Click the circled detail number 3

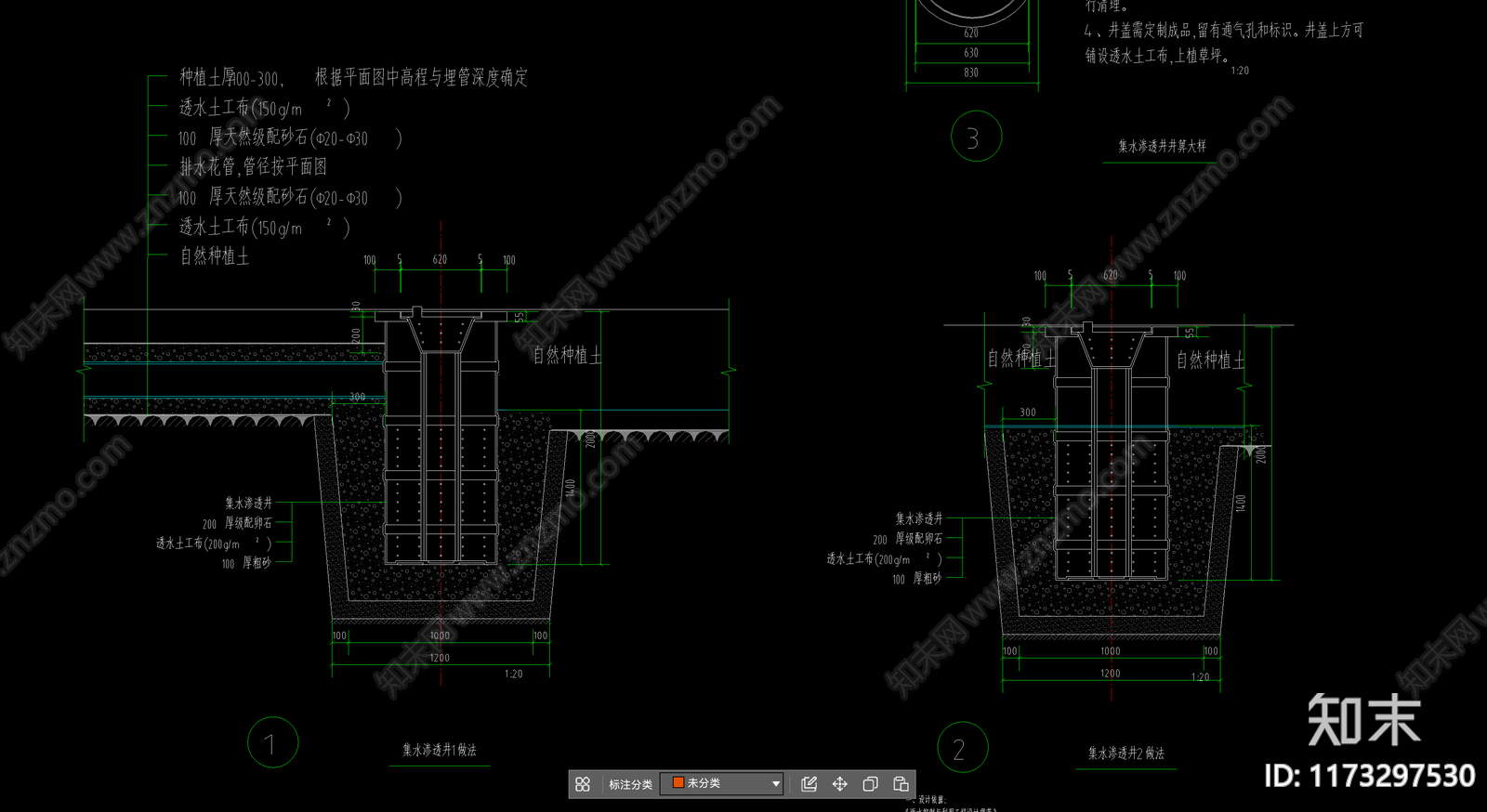[976, 137]
